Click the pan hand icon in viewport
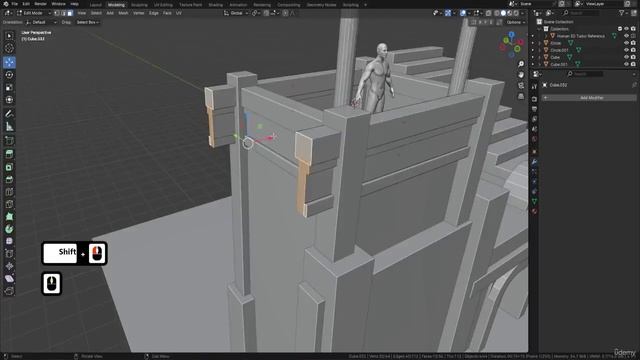The width and height of the screenshot is (640, 360). click(521, 75)
